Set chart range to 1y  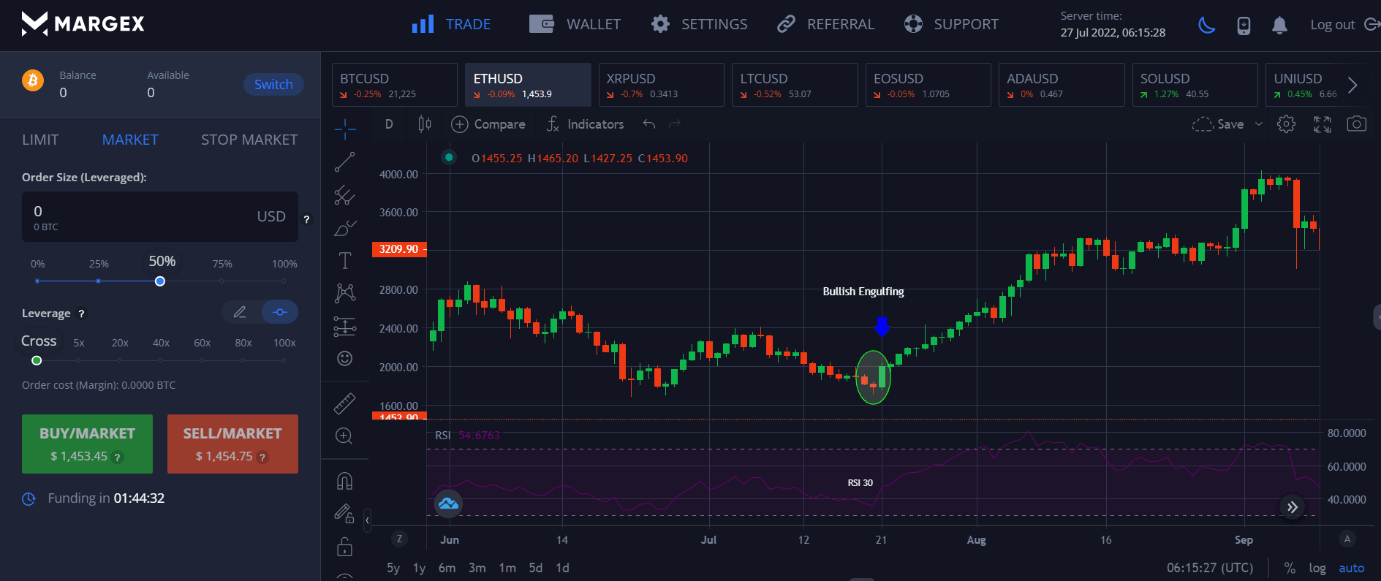tap(419, 568)
